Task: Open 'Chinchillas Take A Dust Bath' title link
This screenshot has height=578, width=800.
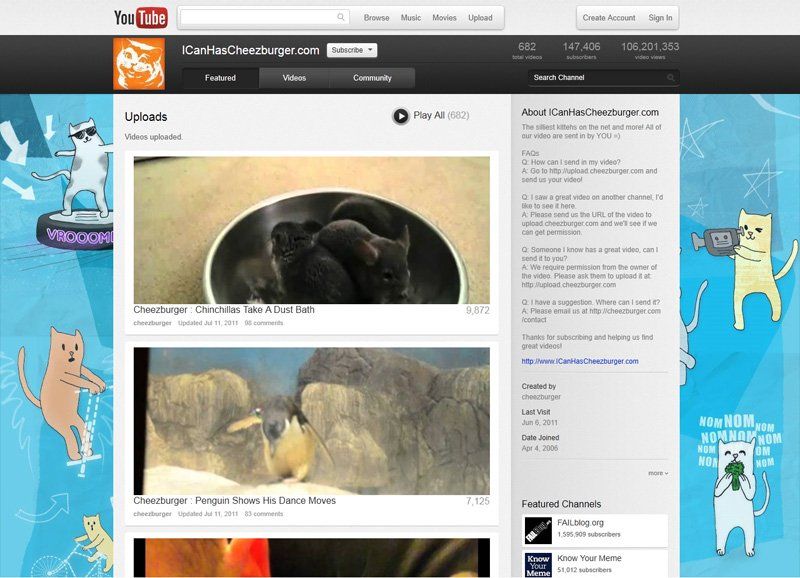Action: [224, 310]
